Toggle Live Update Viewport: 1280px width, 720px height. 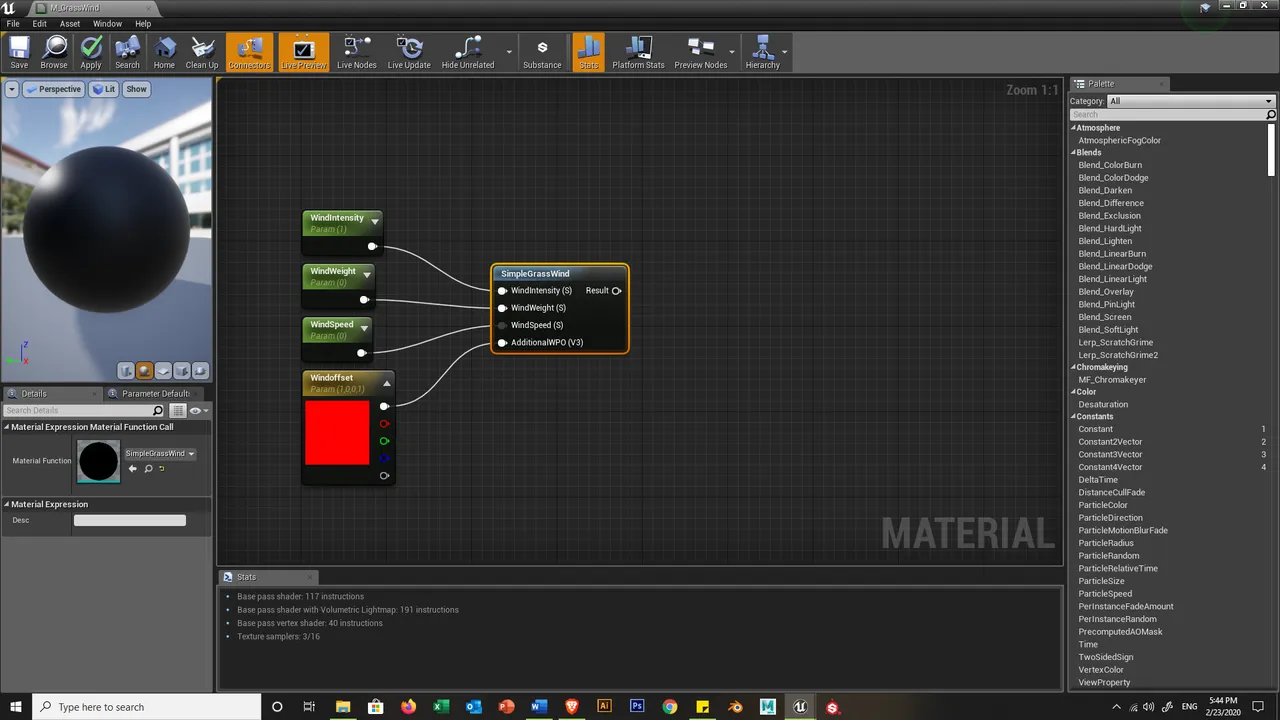tap(409, 53)
